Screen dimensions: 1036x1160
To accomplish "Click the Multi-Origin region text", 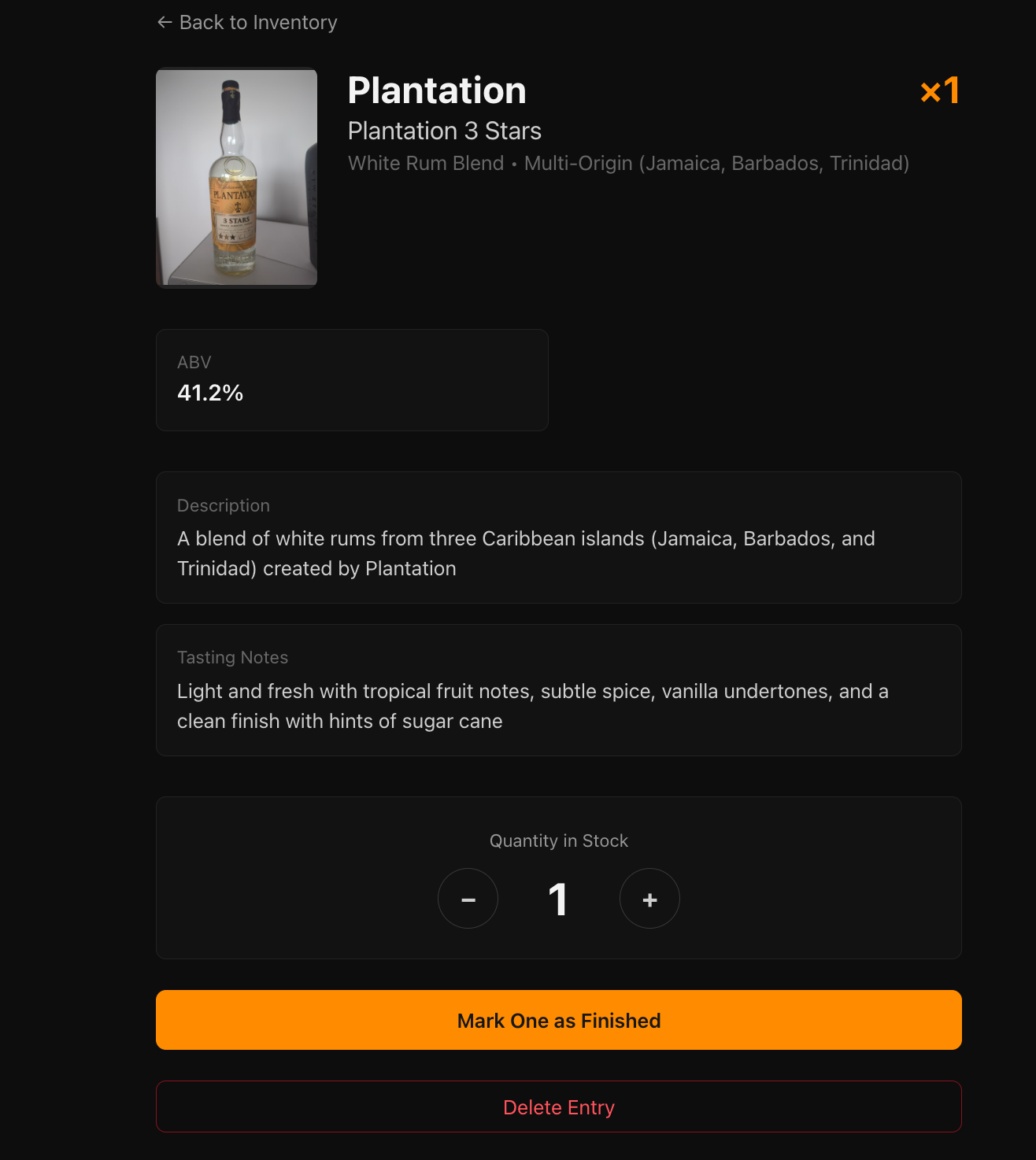I will click(x=716, y=163).
